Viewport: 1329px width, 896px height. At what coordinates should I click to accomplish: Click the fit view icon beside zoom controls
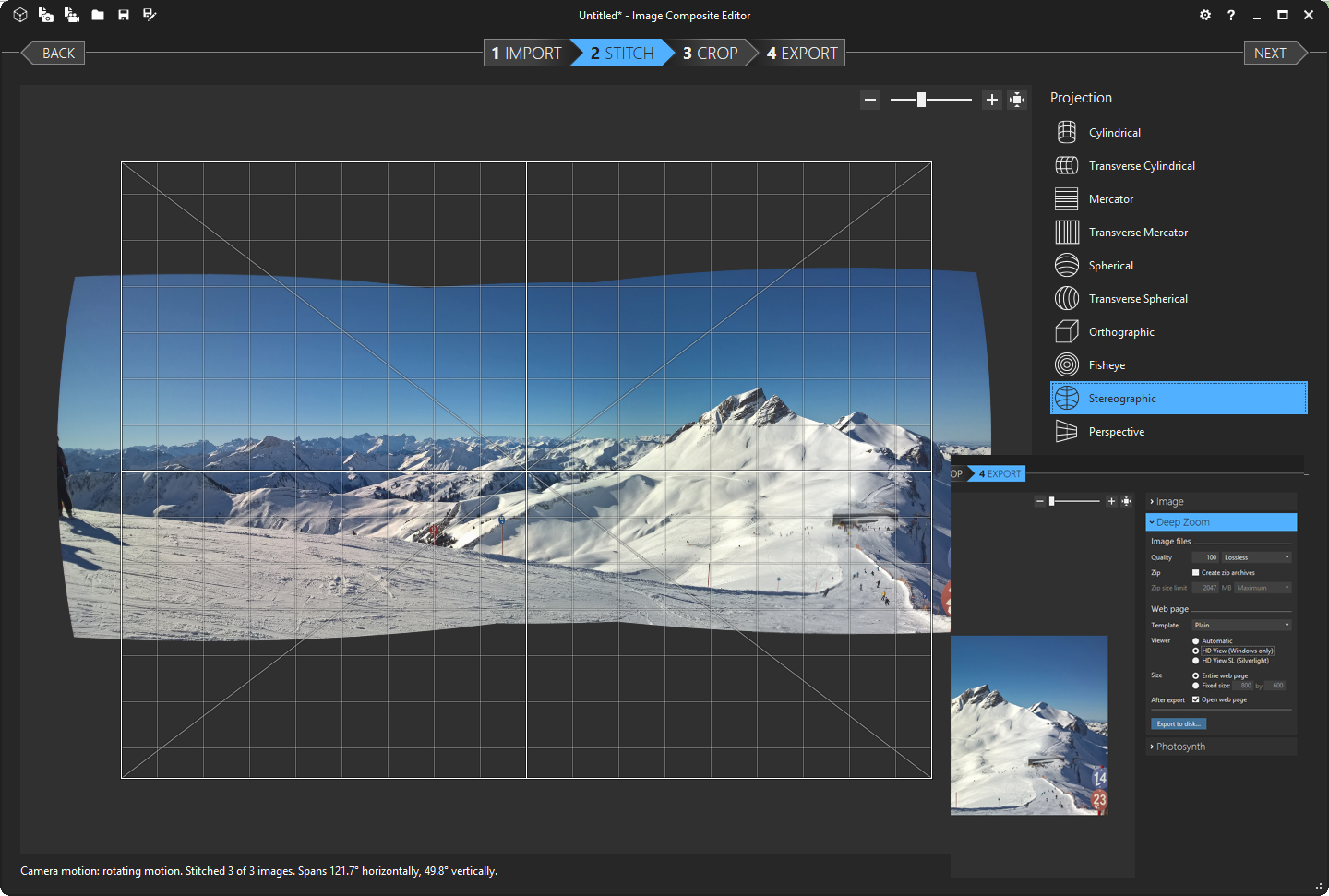pos(1016,99)
